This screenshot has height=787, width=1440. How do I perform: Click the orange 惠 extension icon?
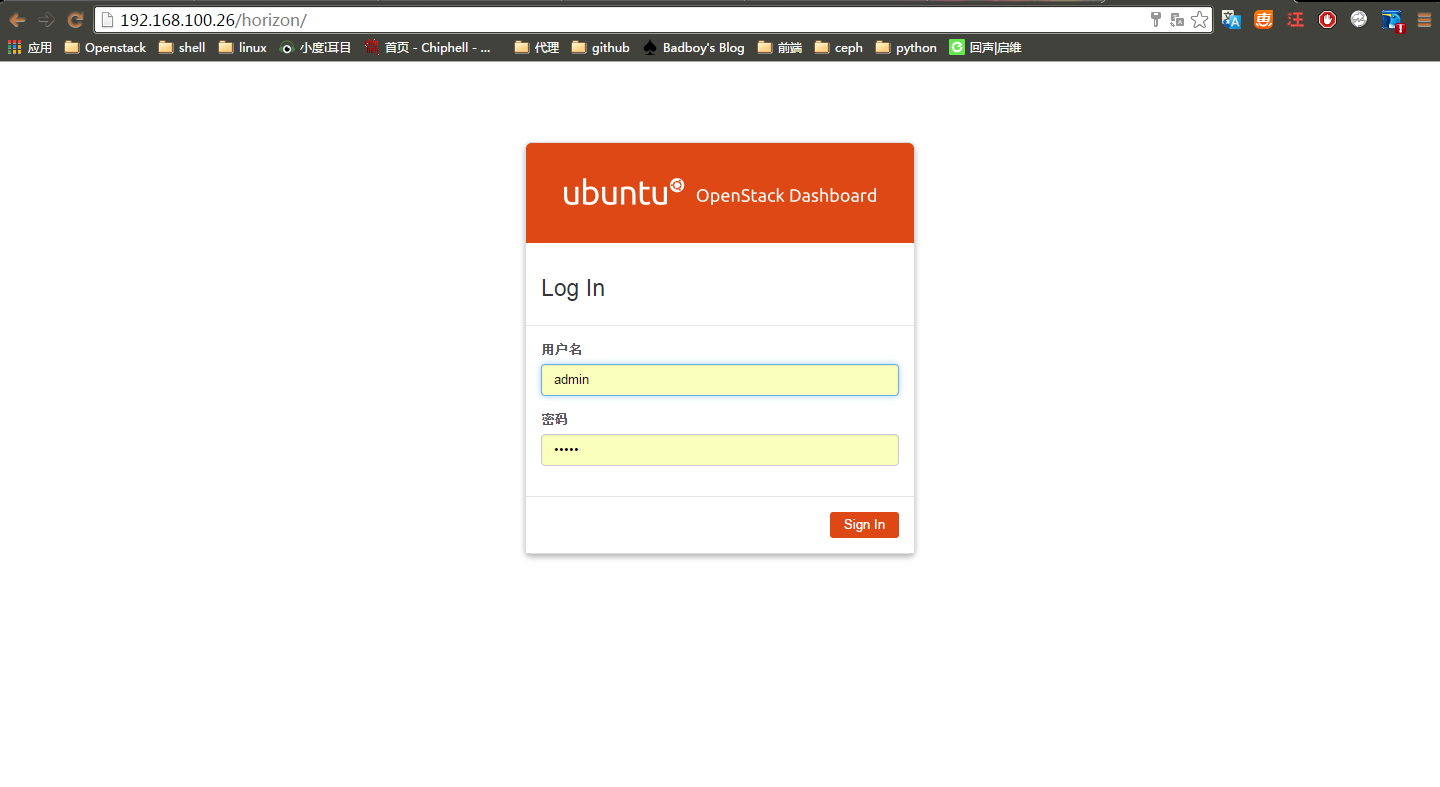click(1264, 19)
